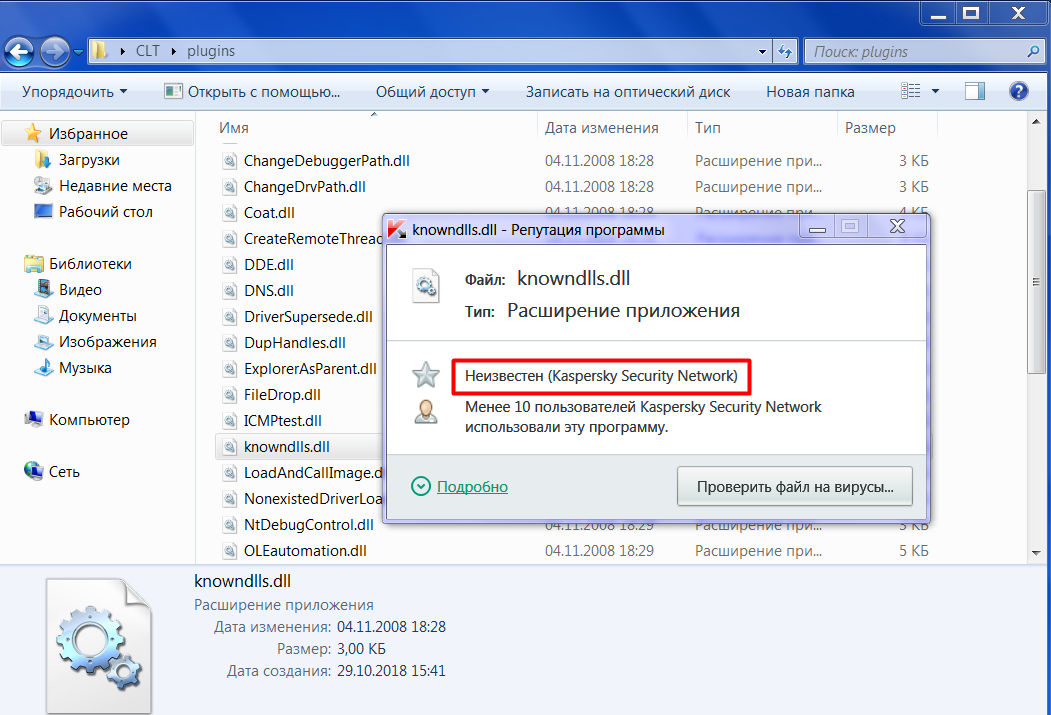Open Help with the question mark icon
Screen dimensions: 1051x715
pyautogui.click(x=1018, y=91)
